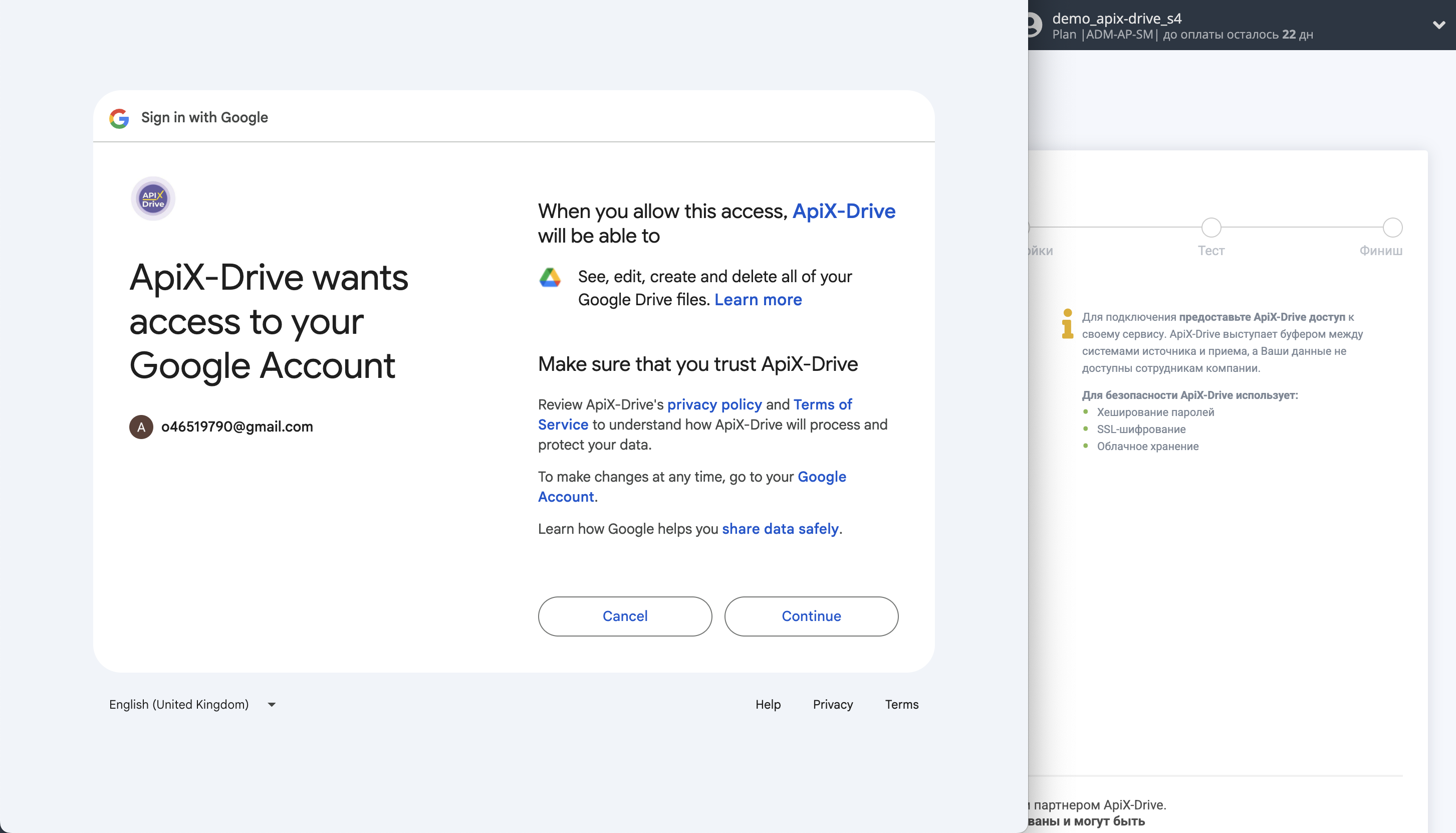
Task: Click the Облачное хранение list item
Action: (x=1147, y=446)
